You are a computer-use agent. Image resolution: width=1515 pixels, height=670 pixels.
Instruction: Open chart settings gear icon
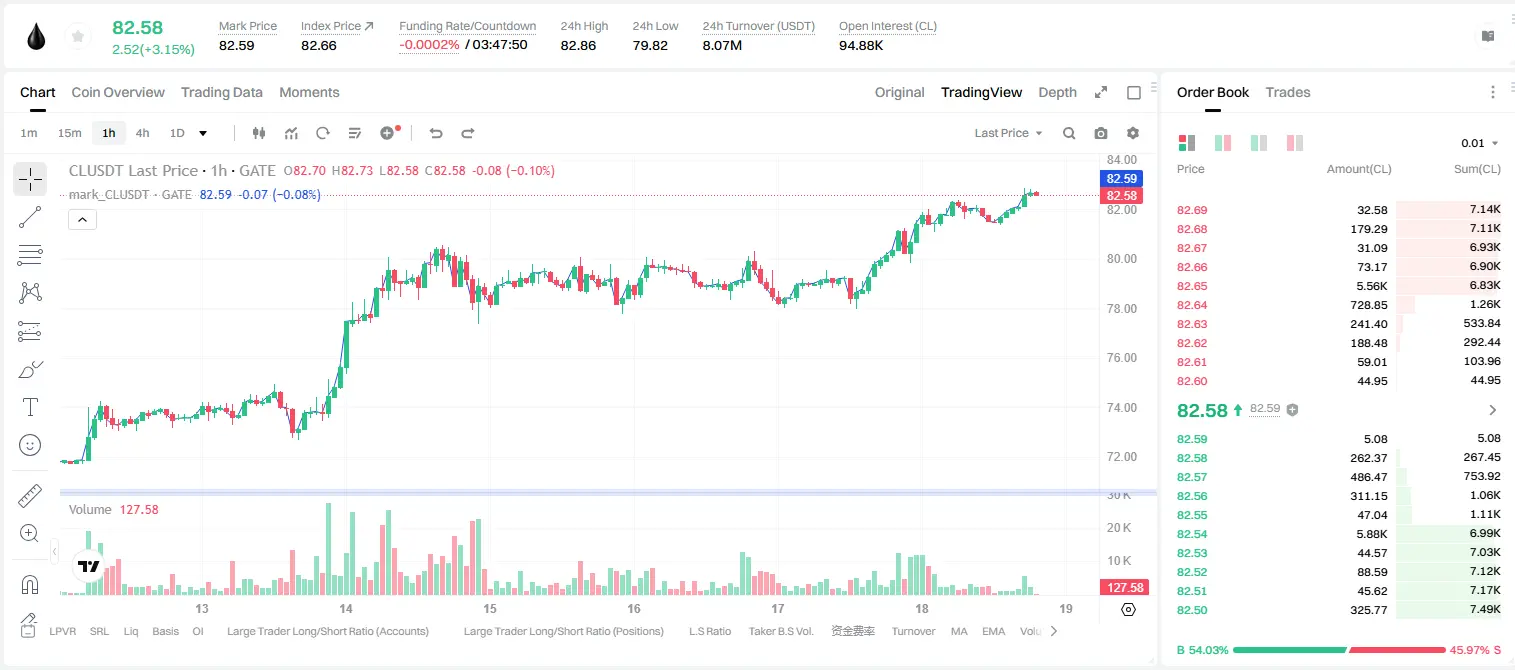click(x=1133, y=133)
